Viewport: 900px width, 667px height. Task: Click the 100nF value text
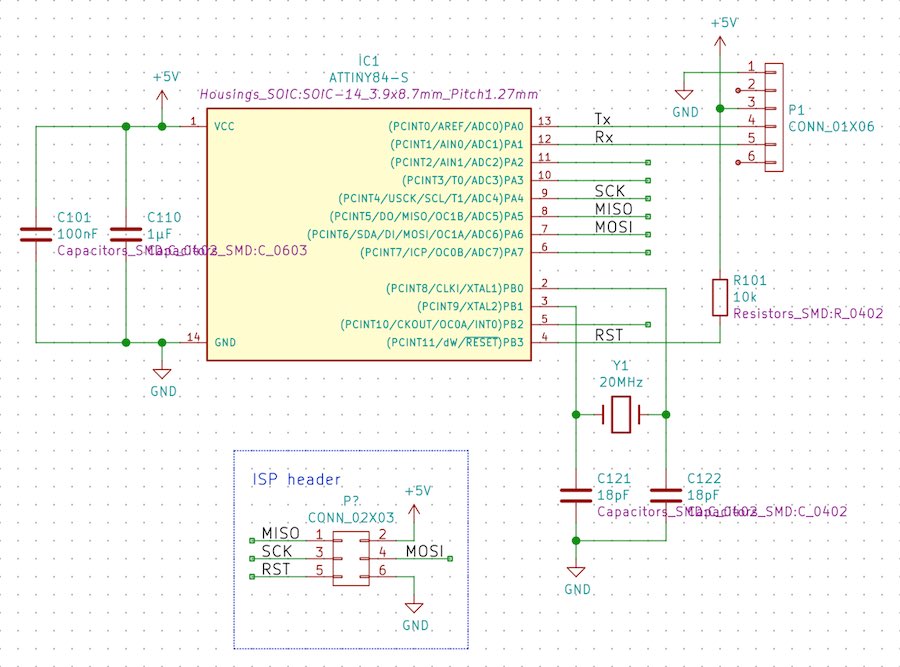coord(77,234)
